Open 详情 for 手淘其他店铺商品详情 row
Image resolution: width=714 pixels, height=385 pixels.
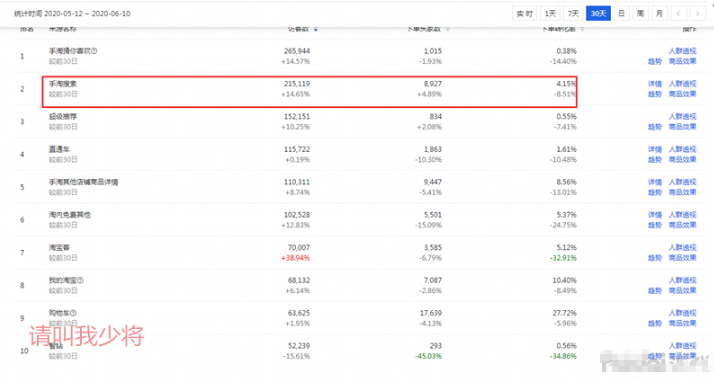pos(655,182)
